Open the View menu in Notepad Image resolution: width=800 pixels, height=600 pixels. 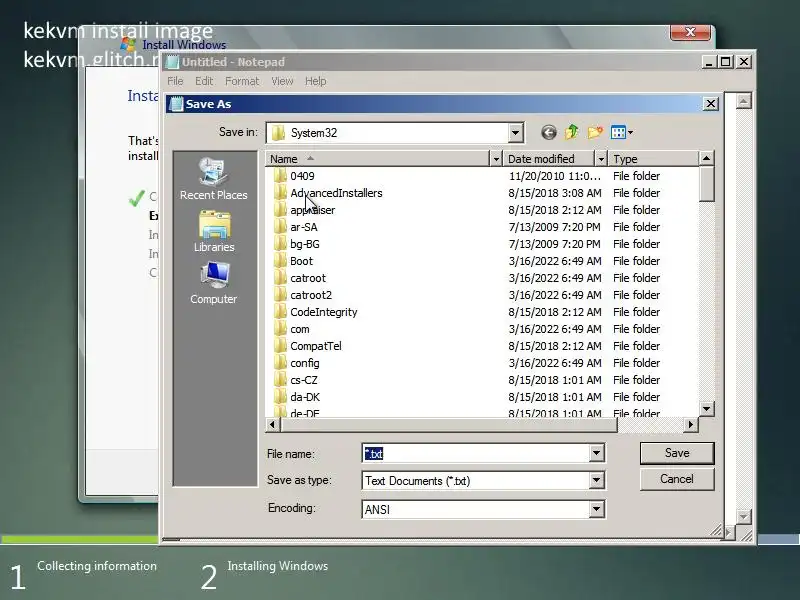[282, 81]
